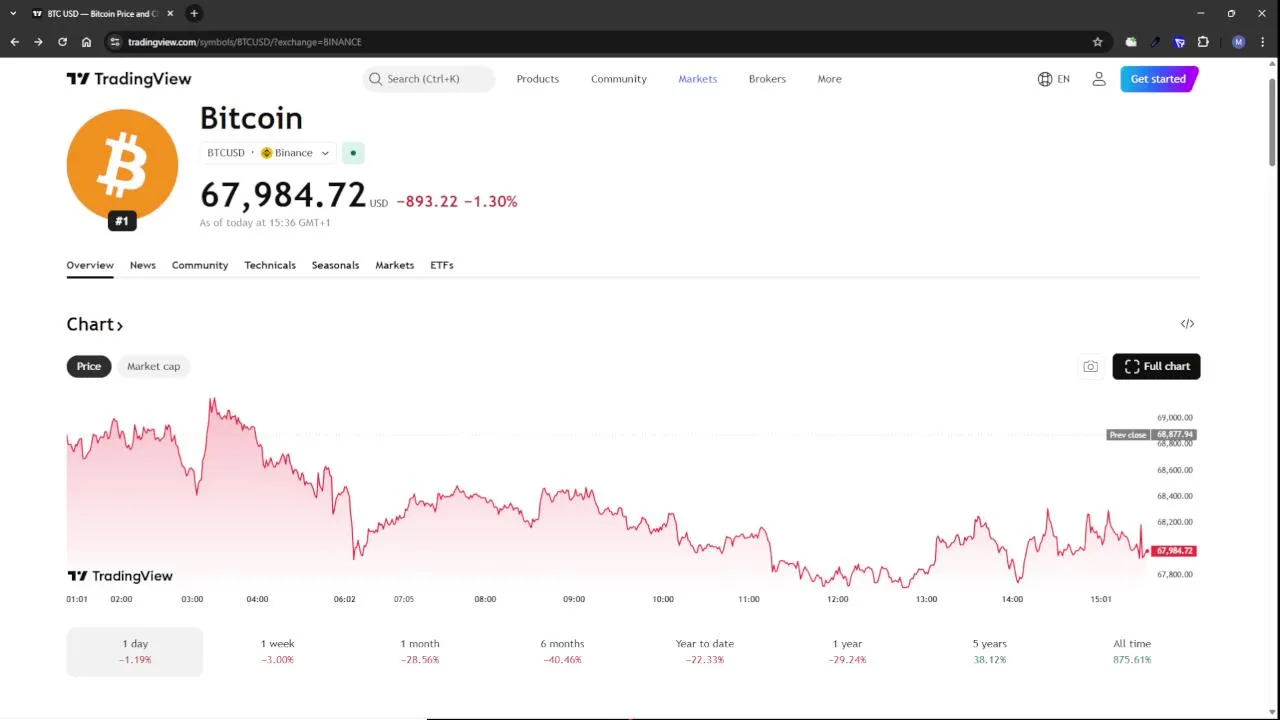Expand the Products navigation menu
Image resolution: width=1280 pixels, height=720 pixels.
pos(537,79)
